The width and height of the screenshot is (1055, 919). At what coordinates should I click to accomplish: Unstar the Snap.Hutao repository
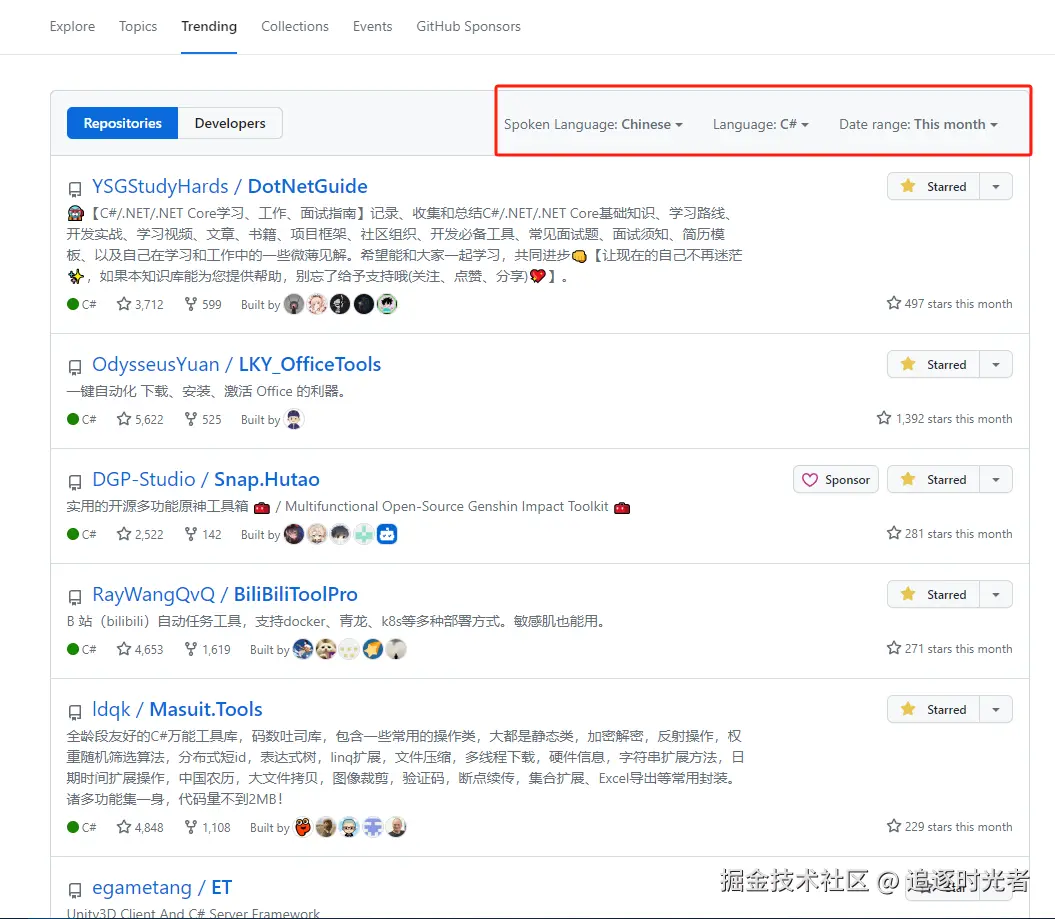933,480
